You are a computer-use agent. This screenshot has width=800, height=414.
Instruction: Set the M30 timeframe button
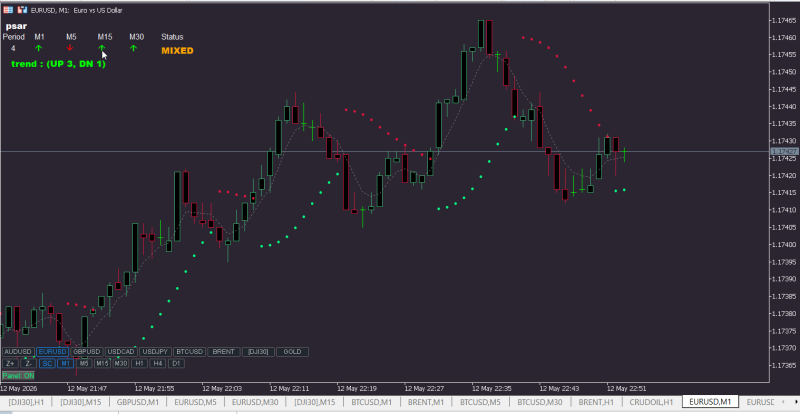point(120,363)
